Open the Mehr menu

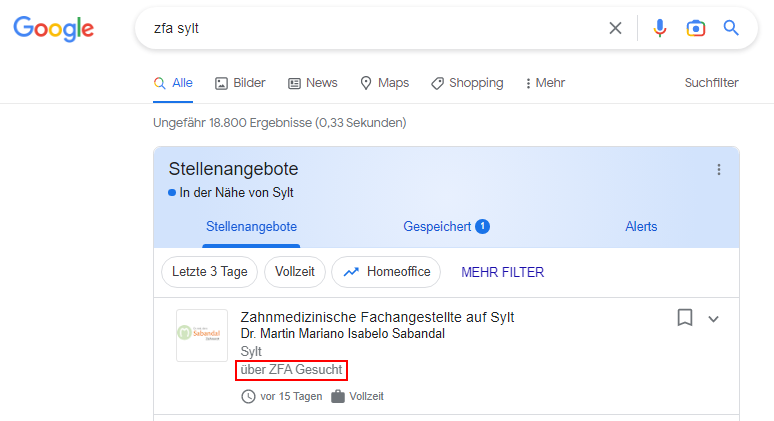click(x=545, y=83)
